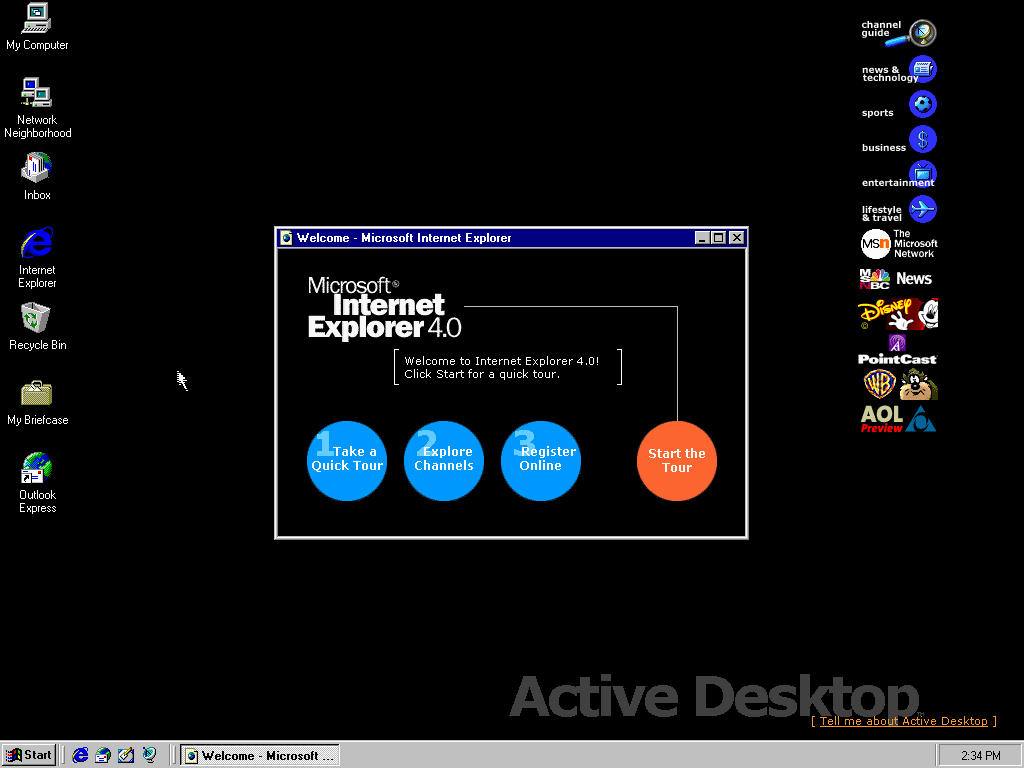Open the channel guide in channel bar
The height and width of the screenshot is (768, 1024).
tap(899, 33)
